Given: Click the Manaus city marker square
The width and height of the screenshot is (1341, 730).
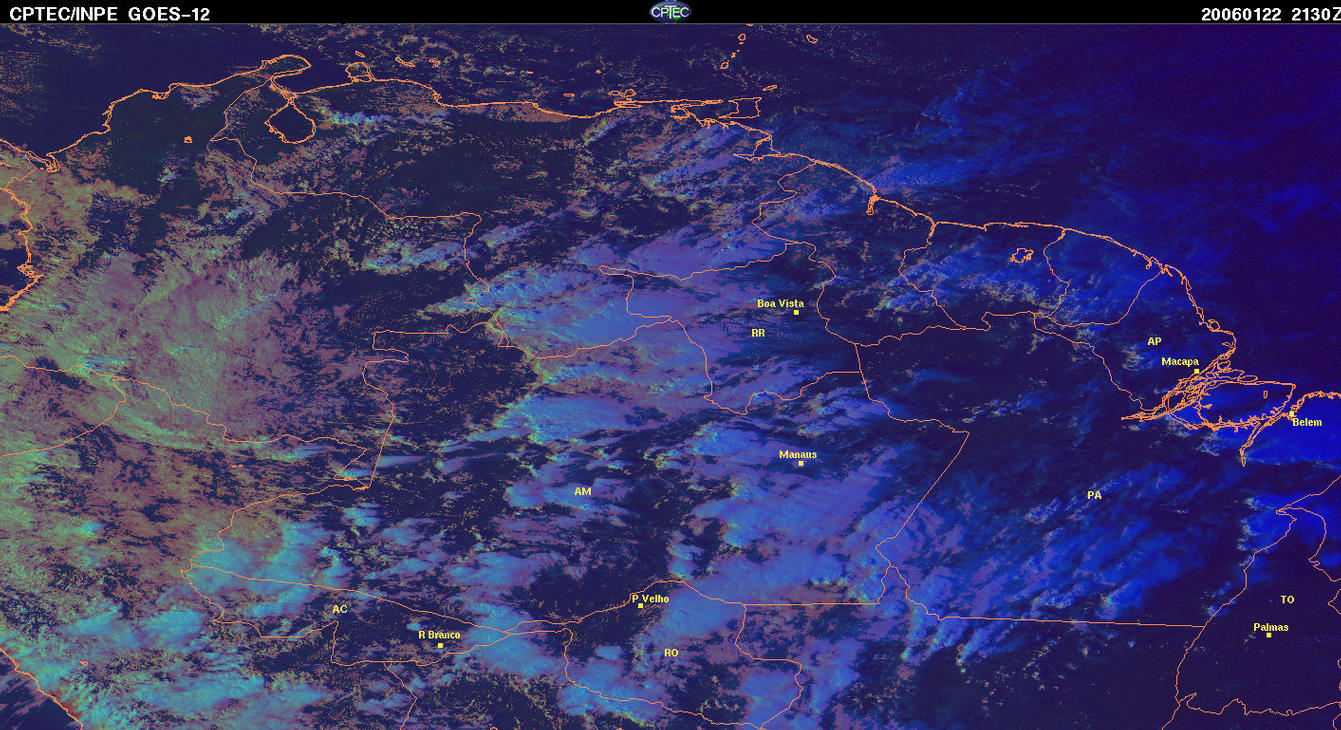Looking at the screenshot, I should pos(801,463).
